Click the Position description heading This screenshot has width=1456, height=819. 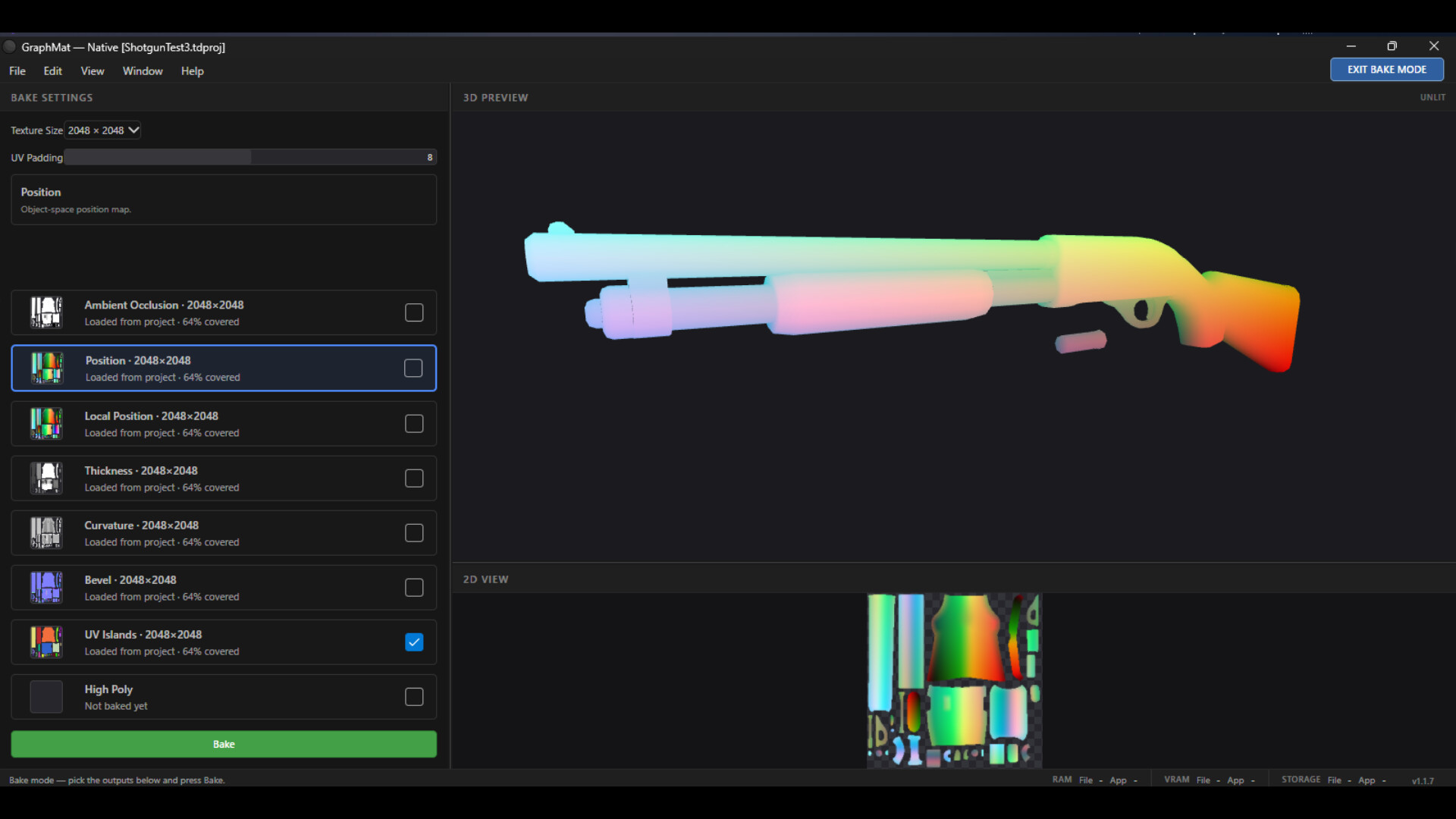click(x=41, y=192)
